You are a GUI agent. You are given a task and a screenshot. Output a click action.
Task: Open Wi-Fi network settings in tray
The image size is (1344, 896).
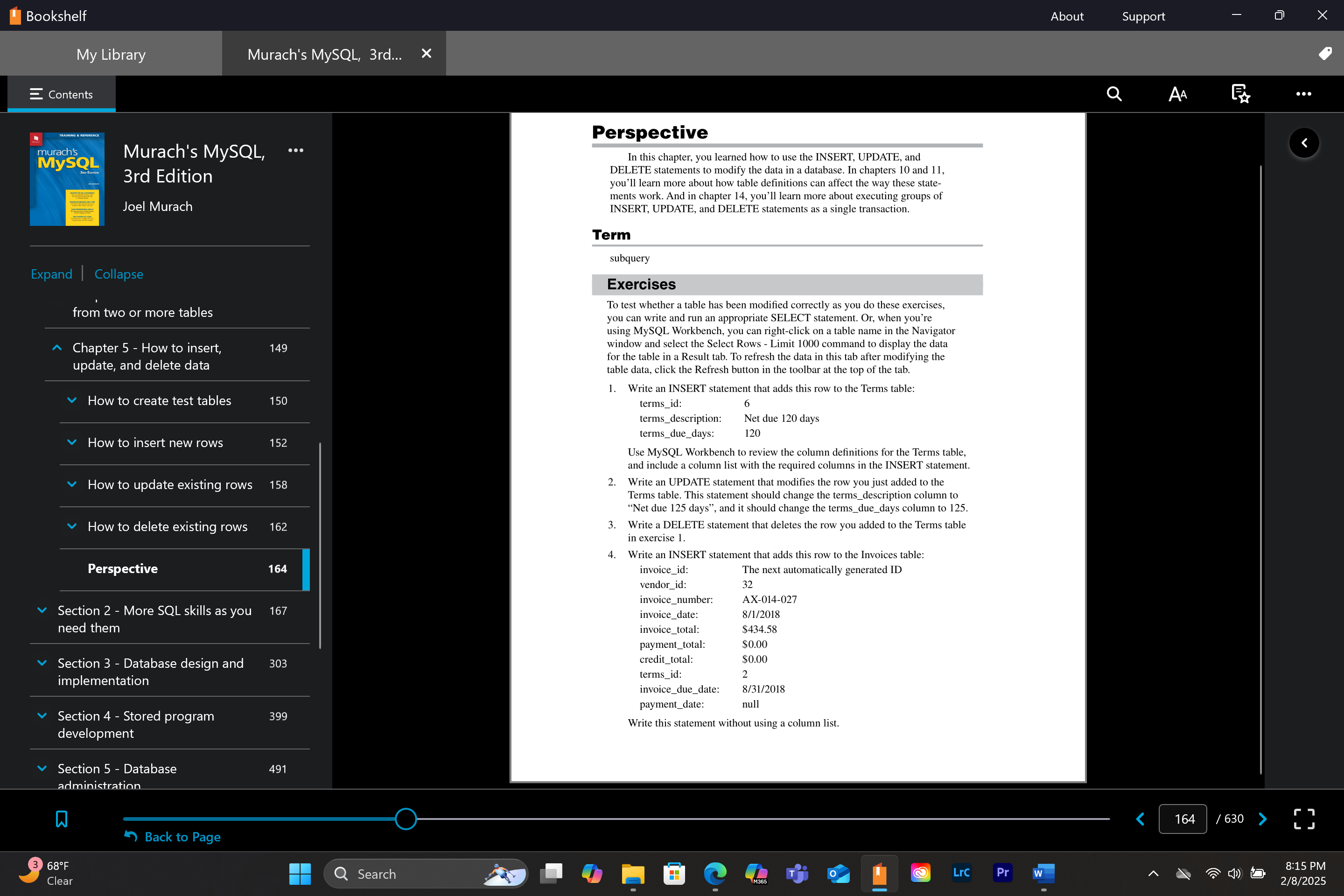1212,873
